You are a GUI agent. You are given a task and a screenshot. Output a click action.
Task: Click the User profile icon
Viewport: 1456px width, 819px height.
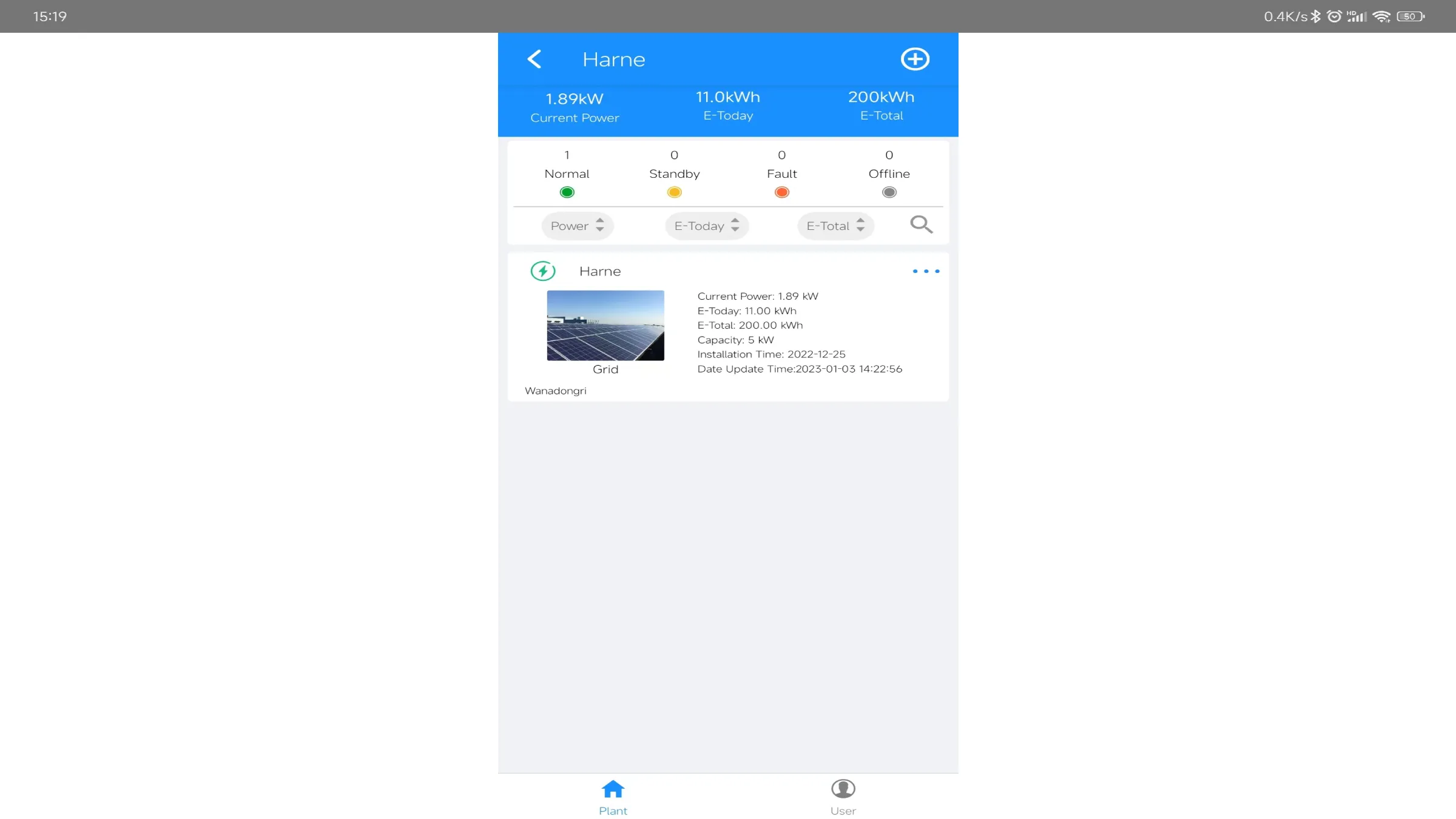click(843, 789)
